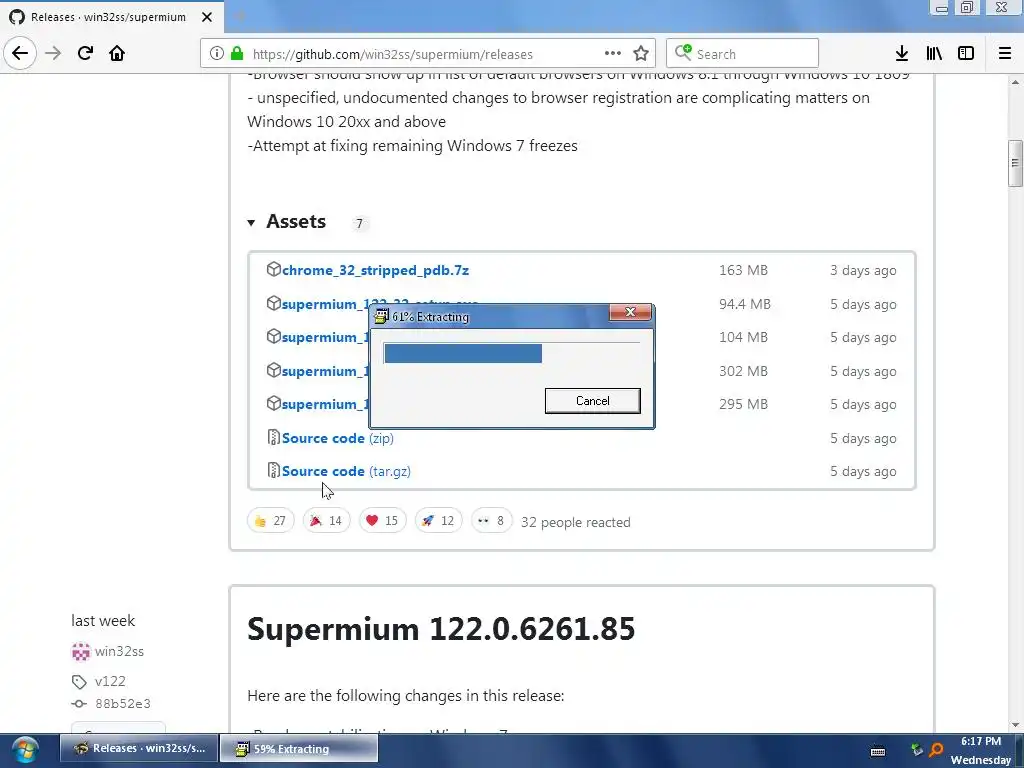The image size is (1024, 768).
Task: Click the search engine magnifier icon
Action: click(x=682, y=52)
